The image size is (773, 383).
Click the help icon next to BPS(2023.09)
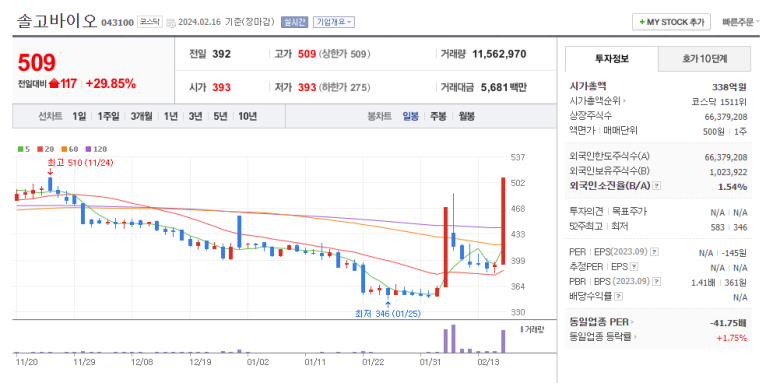click(656, 282)
